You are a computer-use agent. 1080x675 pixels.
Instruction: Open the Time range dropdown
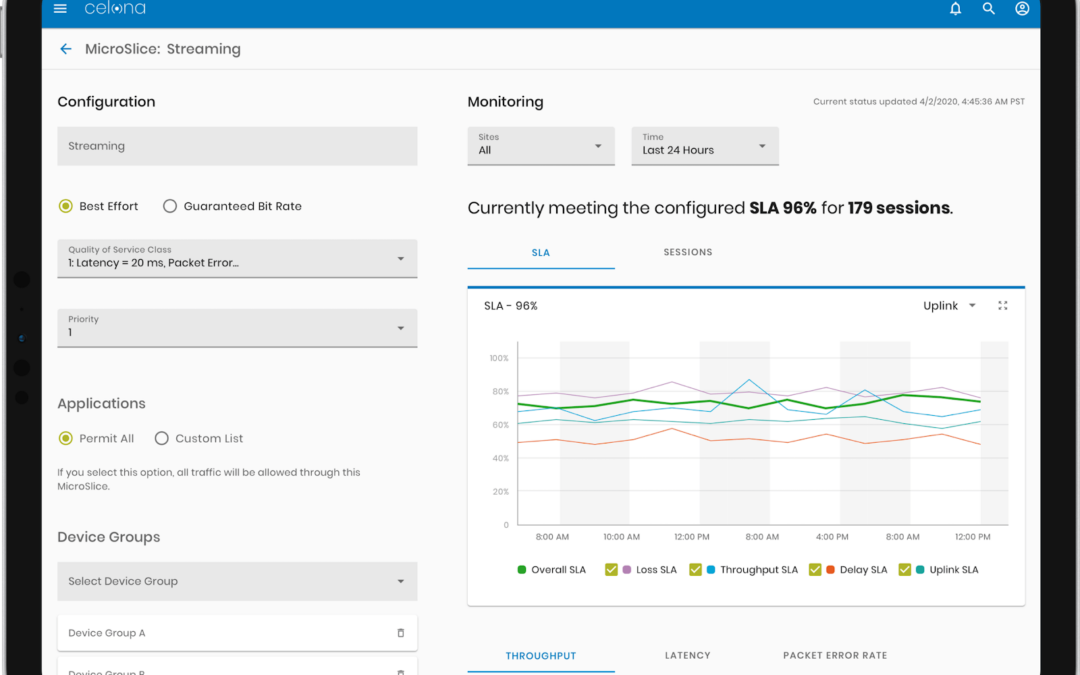coord(705,145)
